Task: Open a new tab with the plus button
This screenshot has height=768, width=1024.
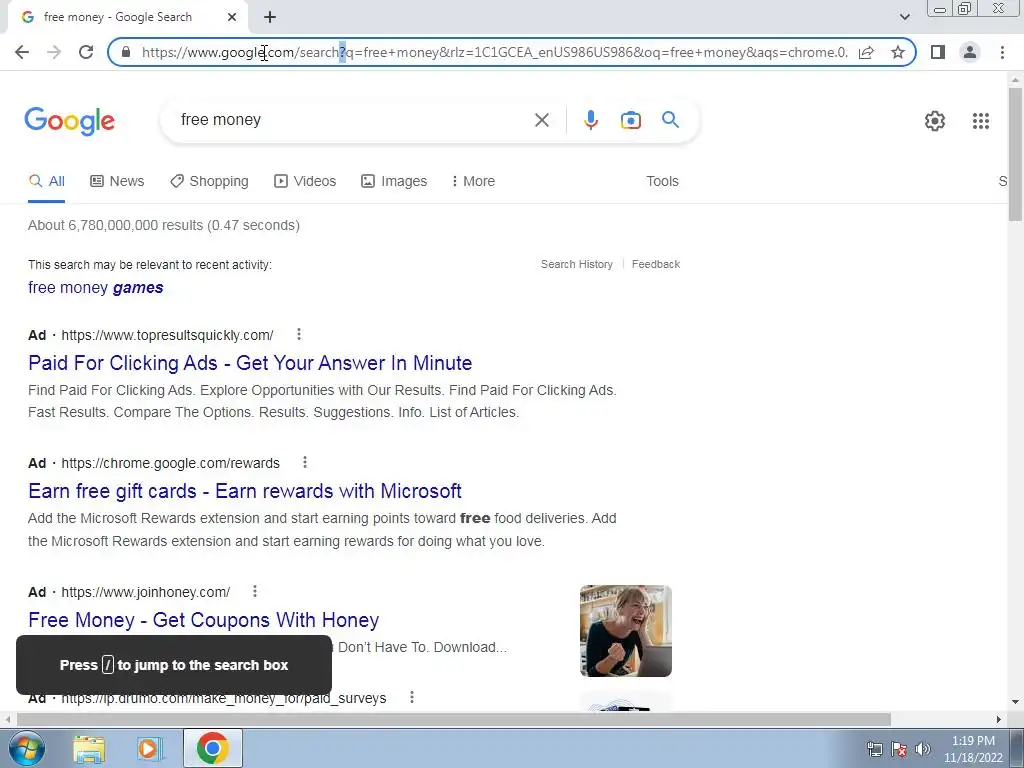Action: [270, 17]
